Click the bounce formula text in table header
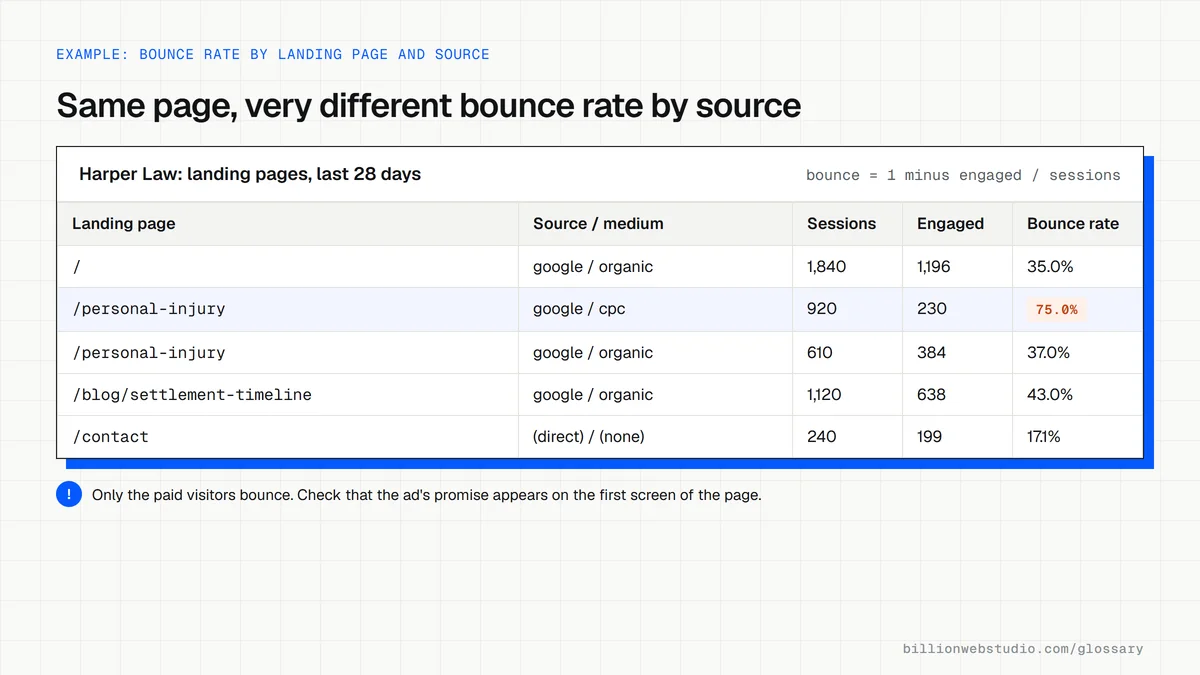This screenshot has width=1200, height=675. pyautogui.click(x=963, y=175)
